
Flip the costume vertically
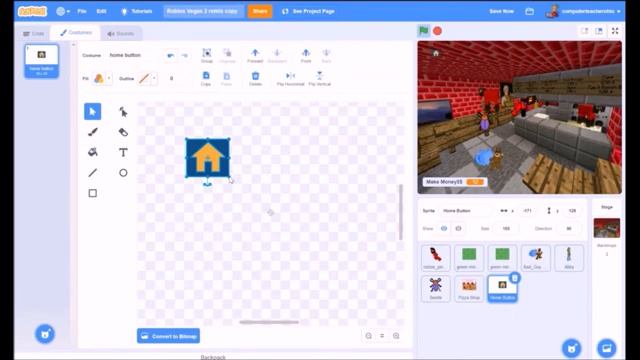(x=320, y=78)
